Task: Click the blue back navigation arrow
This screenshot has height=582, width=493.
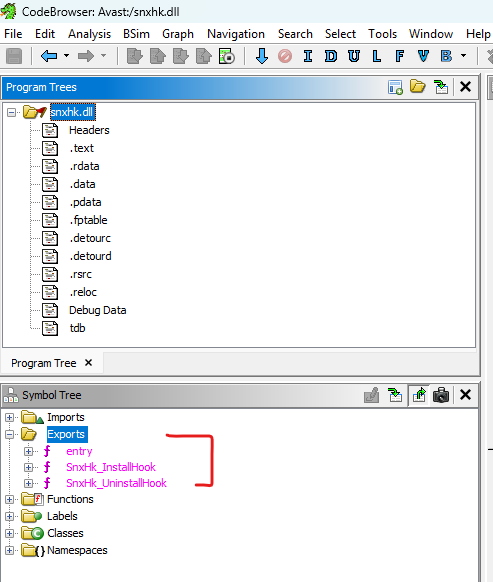Action: coord(49,56)
